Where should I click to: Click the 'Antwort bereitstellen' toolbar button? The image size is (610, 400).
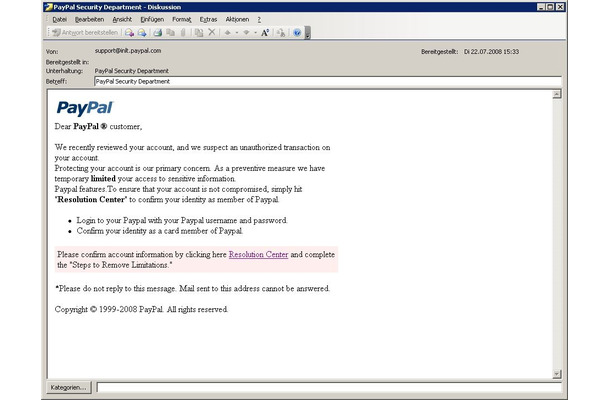(85, 33)
